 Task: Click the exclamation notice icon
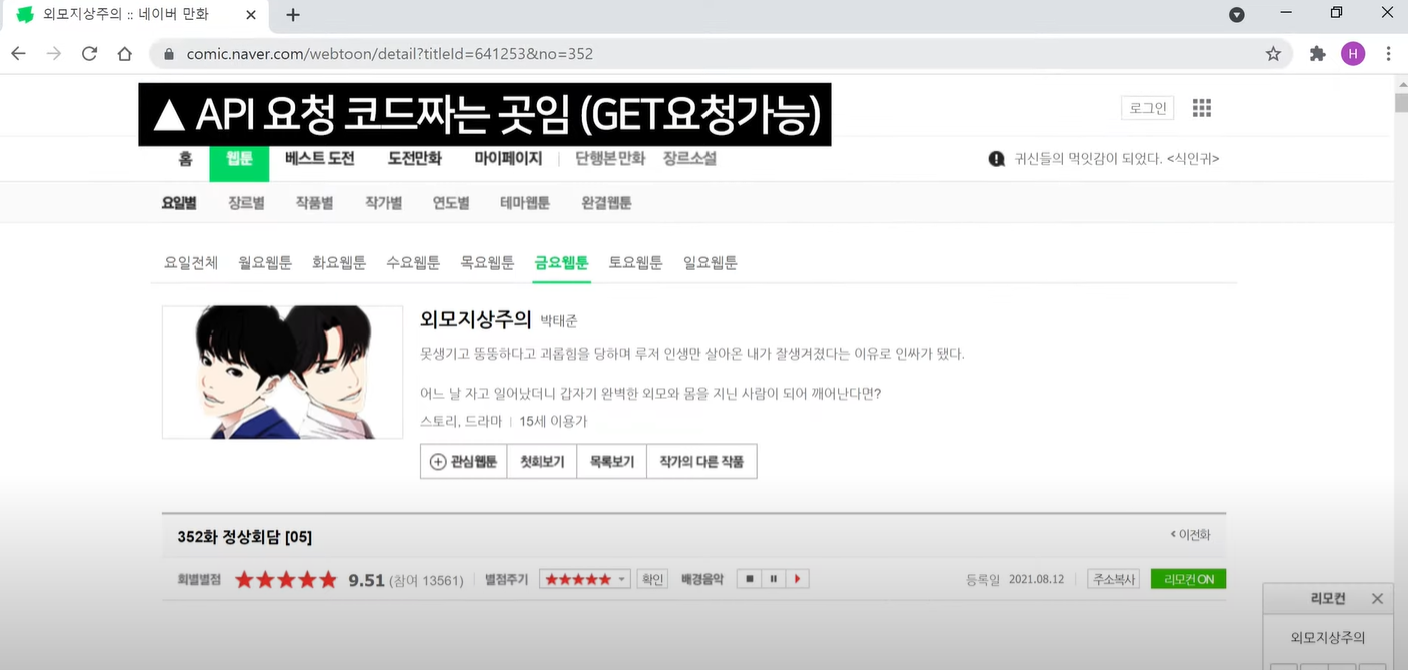click(996, 159)
